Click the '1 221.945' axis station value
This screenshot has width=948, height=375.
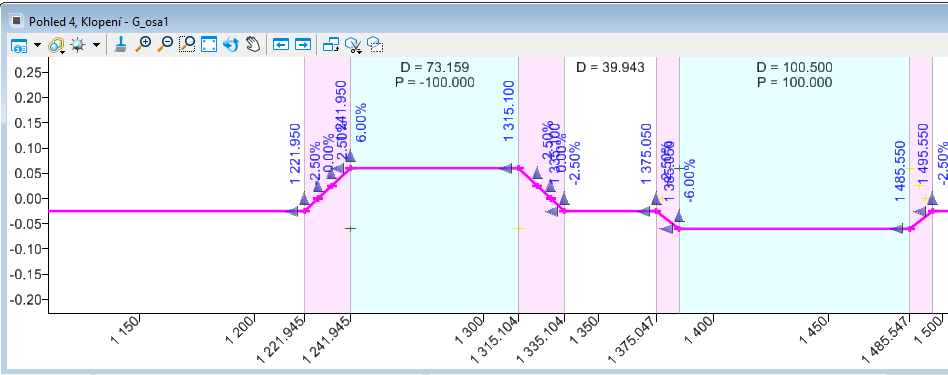tap(281, 340)
